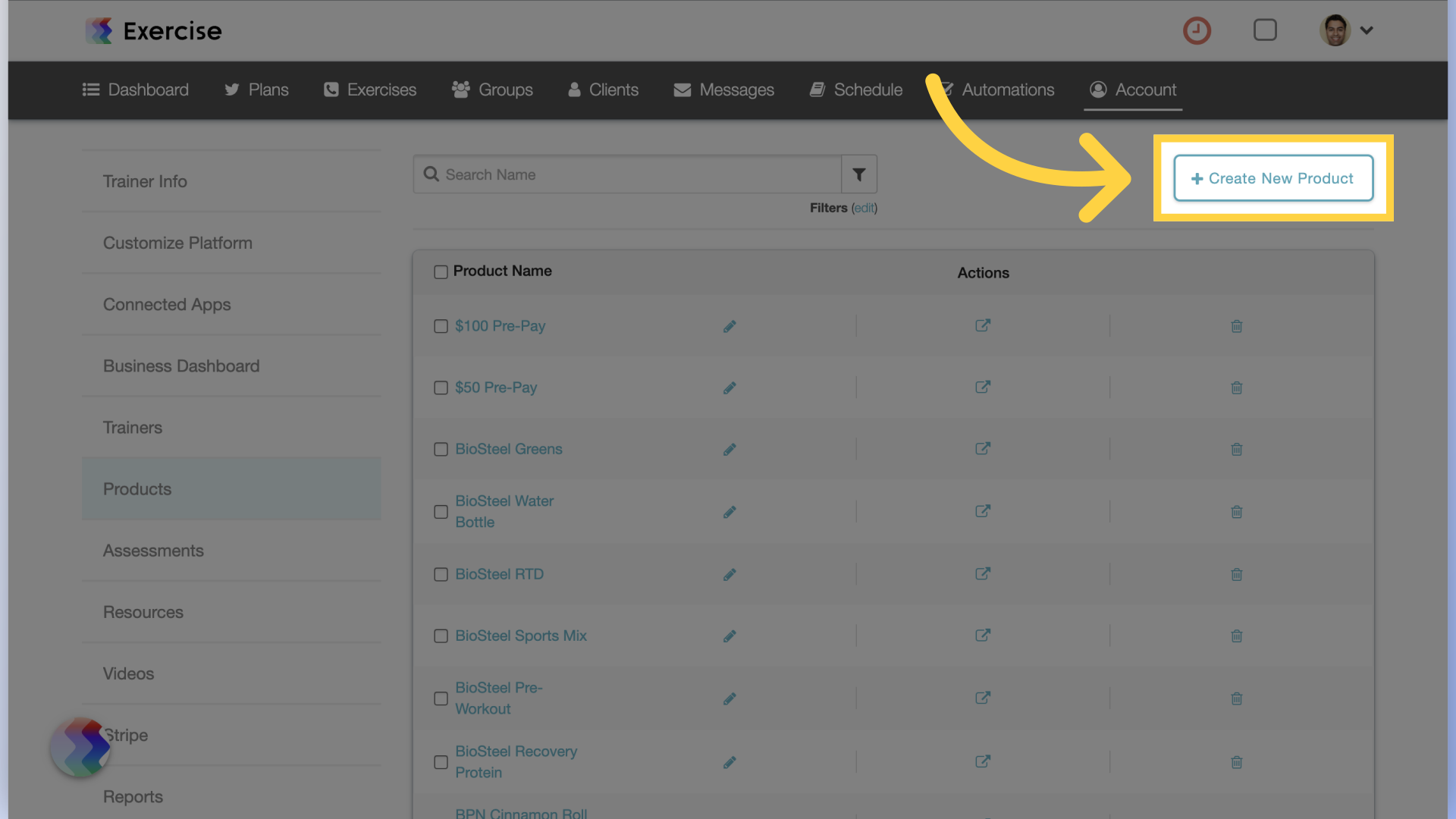The height and width of the screenshot is (819, 1456).
Task: Delete BioSteel Water Bottle with the trash icon
Action: click(1237, 512)
